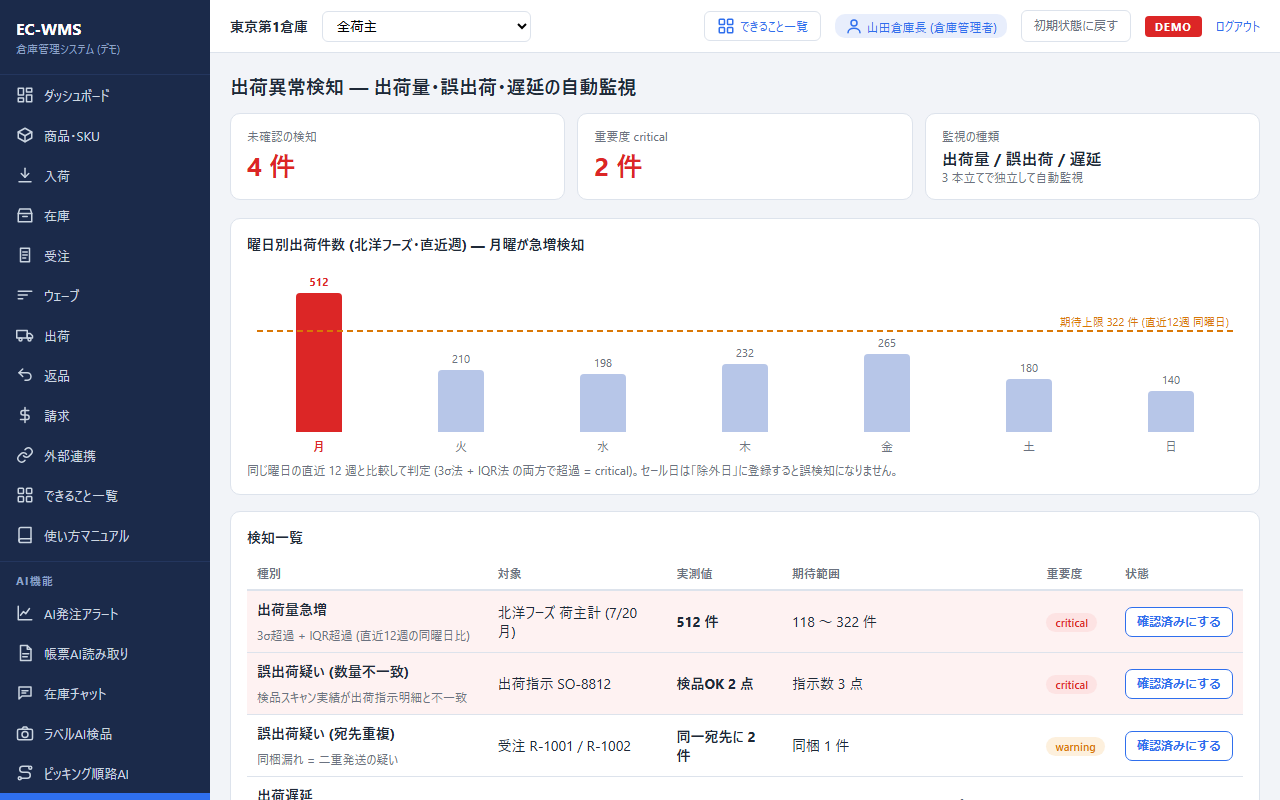This screenshot has width=1280, height=800.
Task: Click the 受注 document icon
Action: pyautogui.click(x=25, y=256)
